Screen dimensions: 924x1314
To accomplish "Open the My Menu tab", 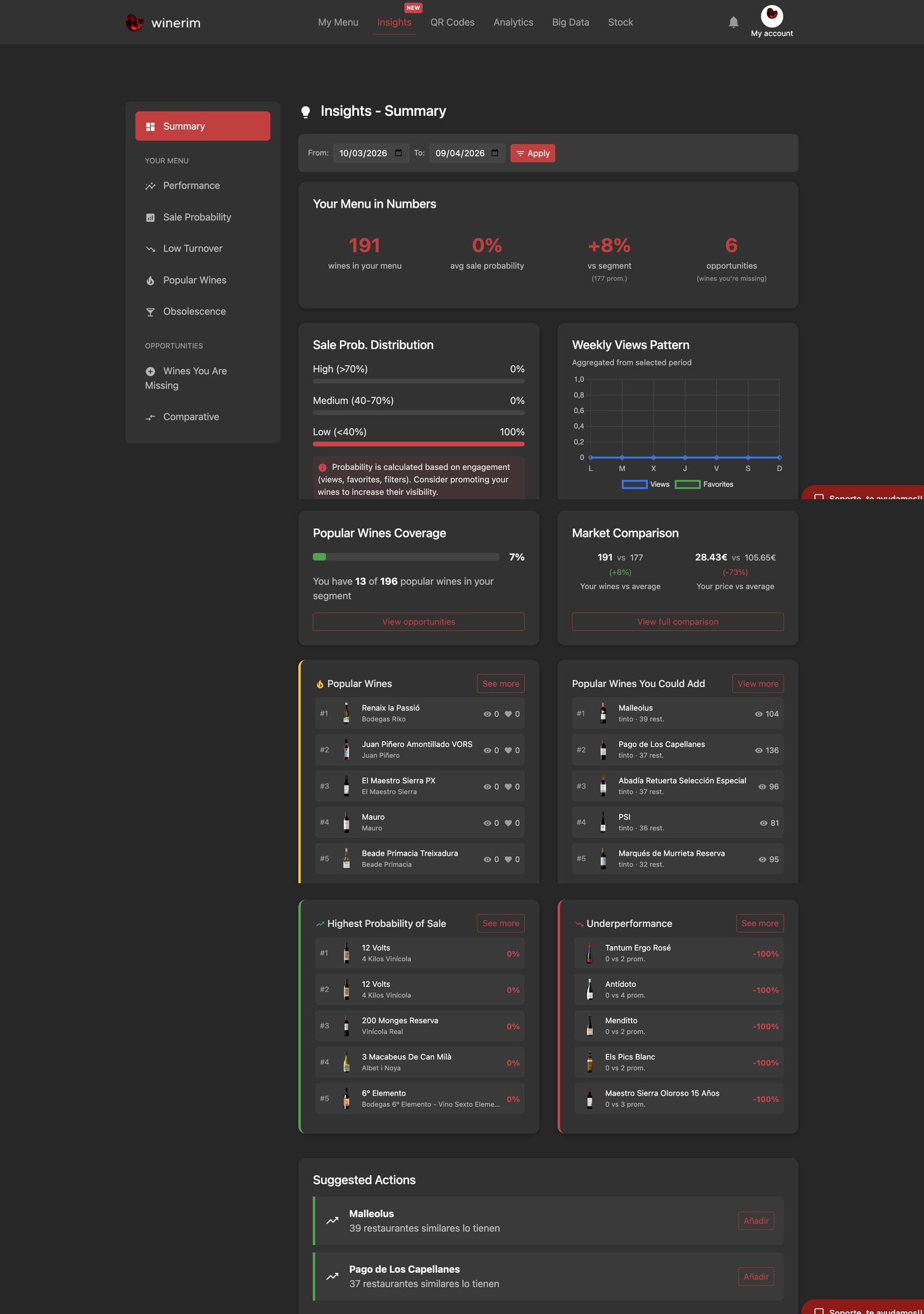I will click(x=338, y=22).
